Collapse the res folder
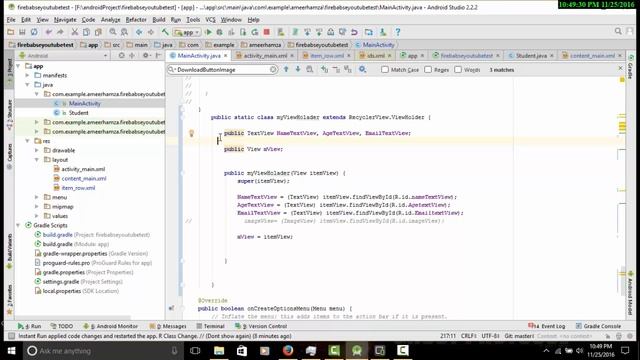 click(27, 141)
